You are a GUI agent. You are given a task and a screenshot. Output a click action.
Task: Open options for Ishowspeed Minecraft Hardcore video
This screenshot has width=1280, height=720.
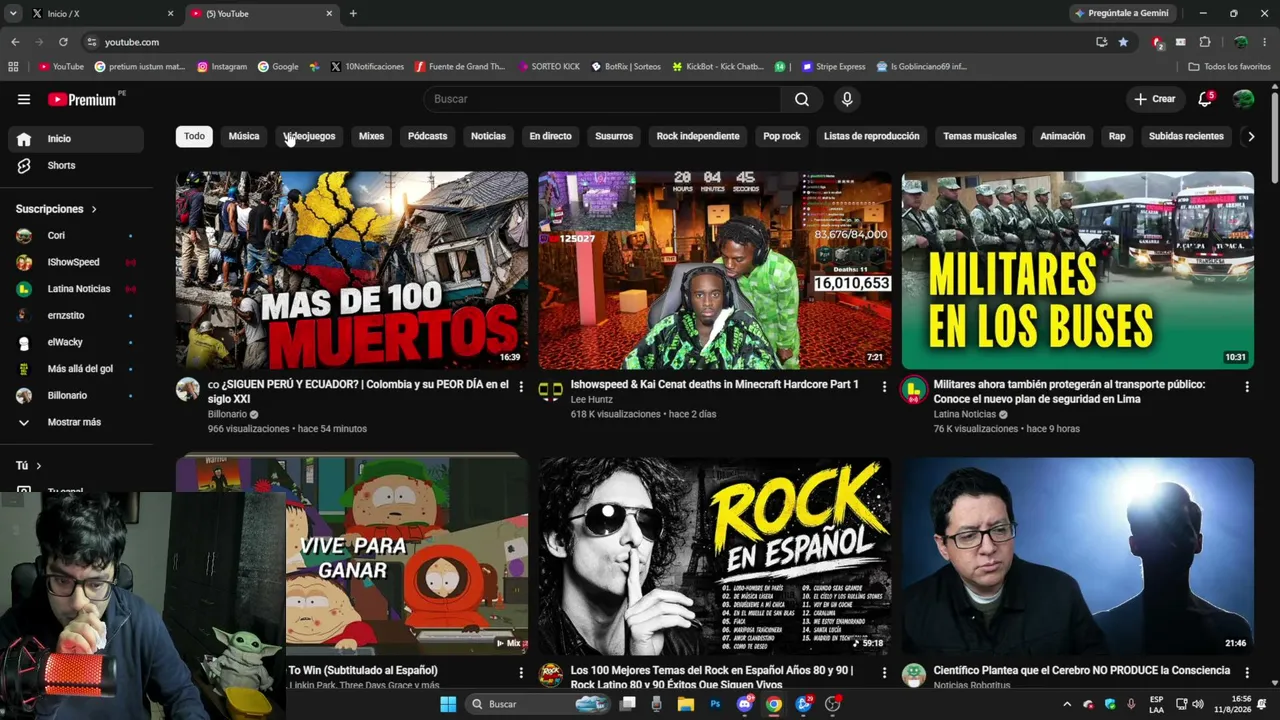click(x=884, y=386)
